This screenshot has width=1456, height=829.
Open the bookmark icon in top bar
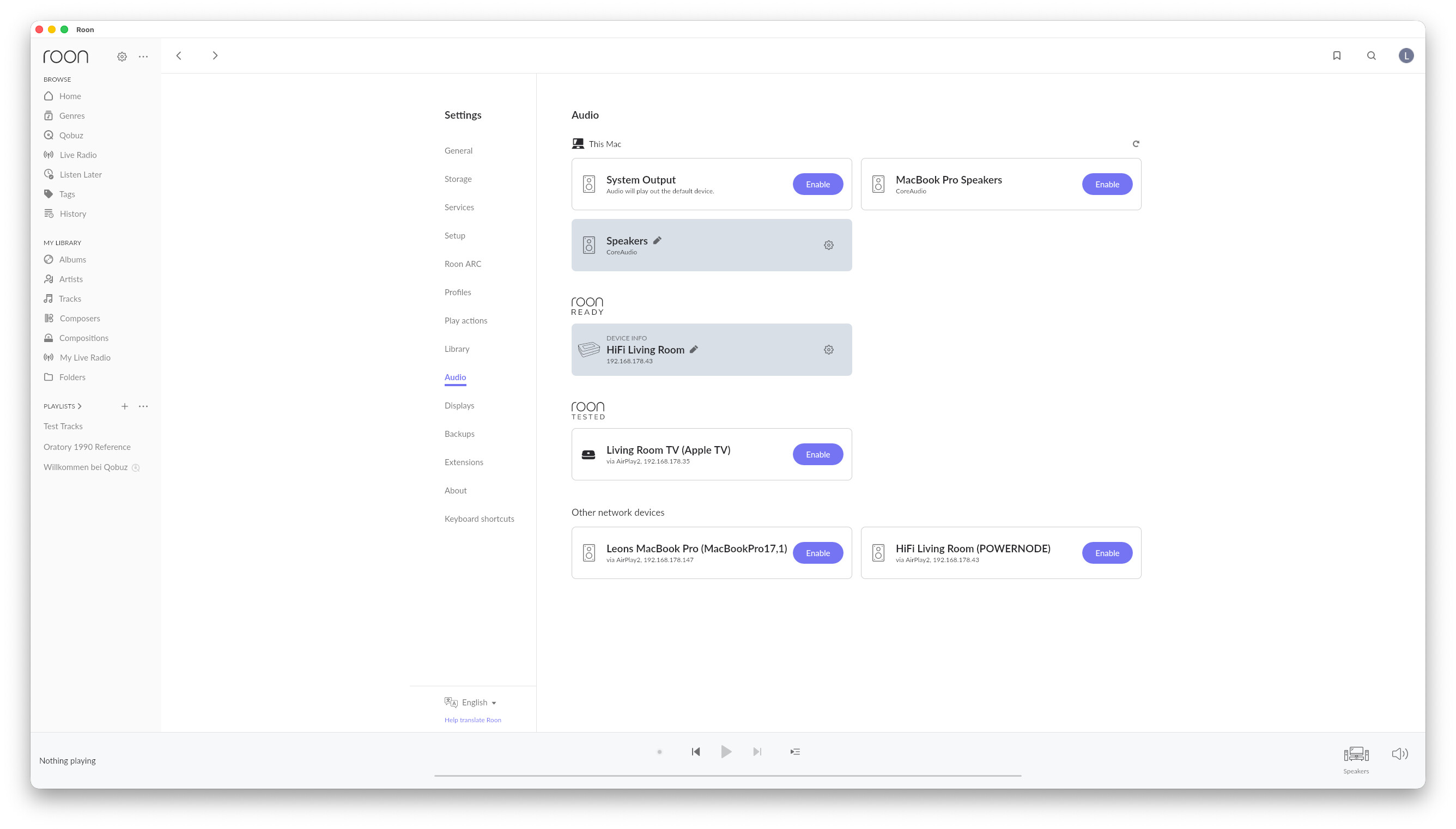coord(1337,56)
